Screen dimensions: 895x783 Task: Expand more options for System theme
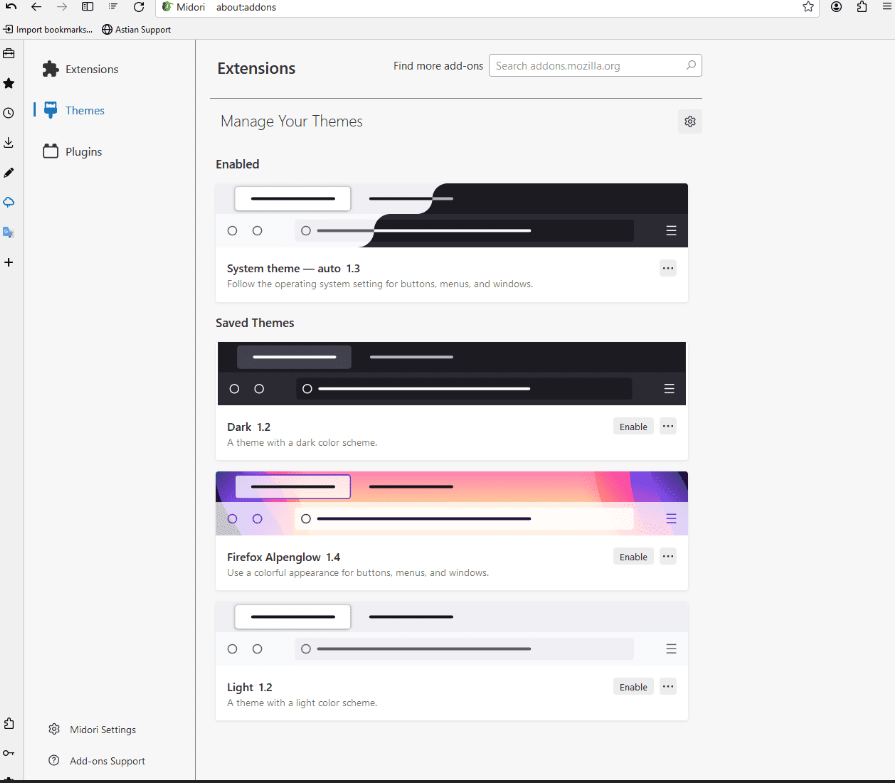tap(668, 268)
